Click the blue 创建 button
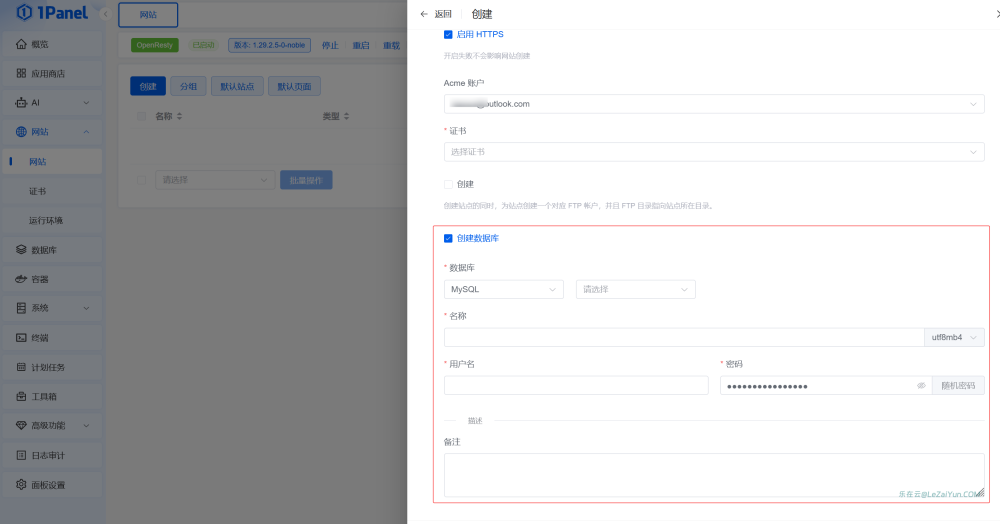 pyautogui.click(x=148, y=86)
